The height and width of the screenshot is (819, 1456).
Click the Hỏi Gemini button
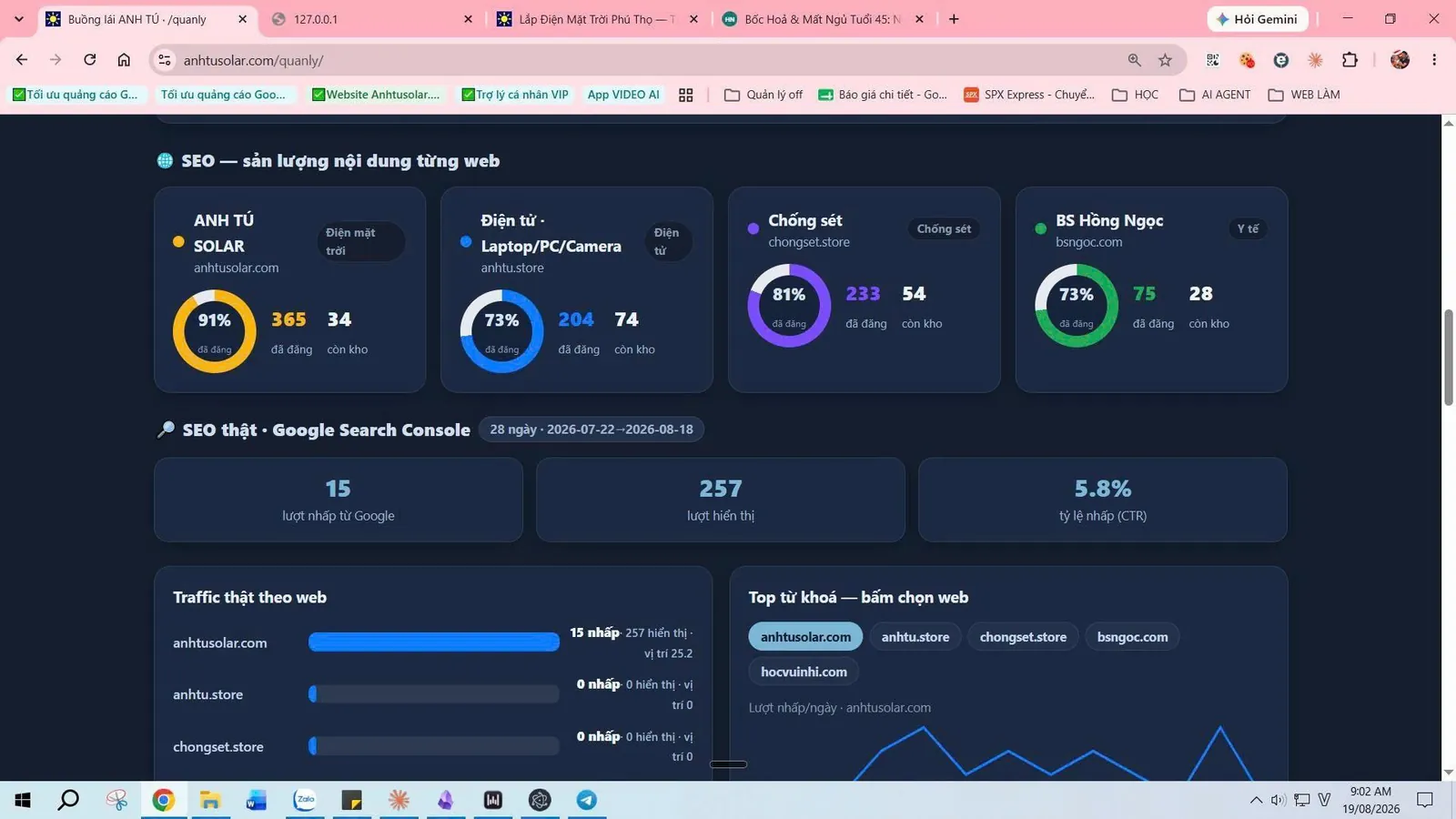click(1258, 19)
